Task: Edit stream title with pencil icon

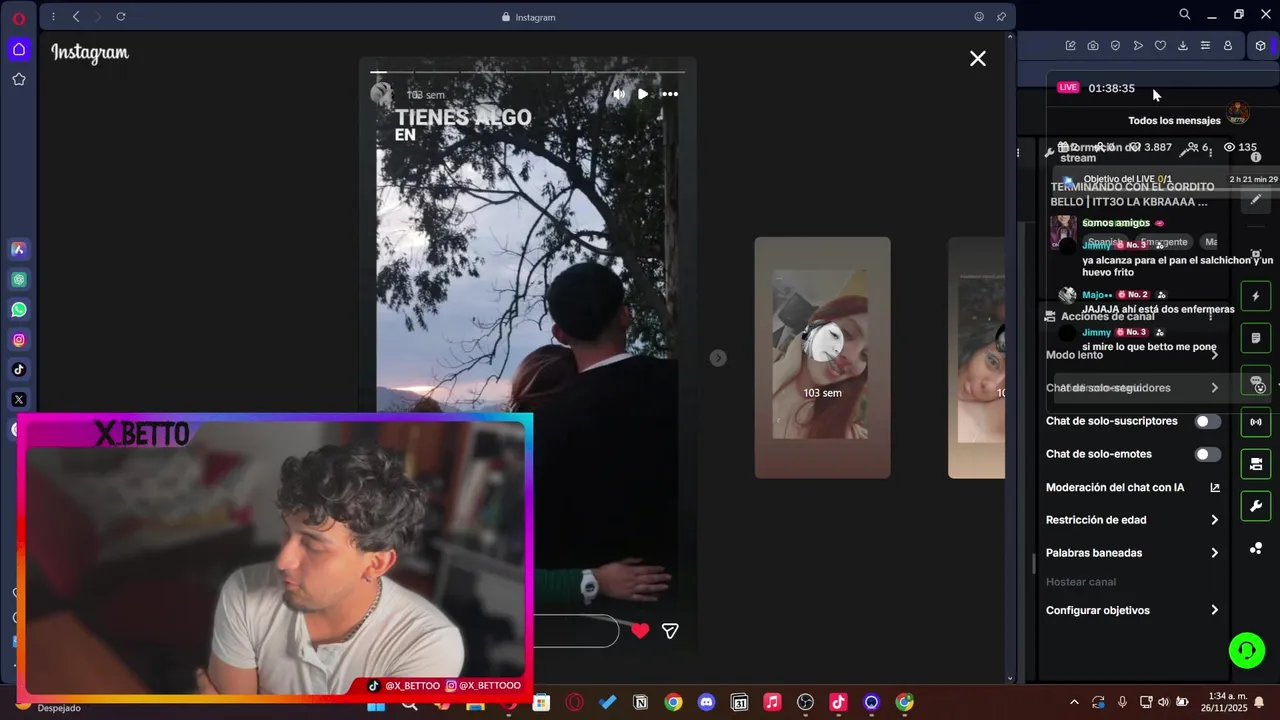Action: (1256, 199)
